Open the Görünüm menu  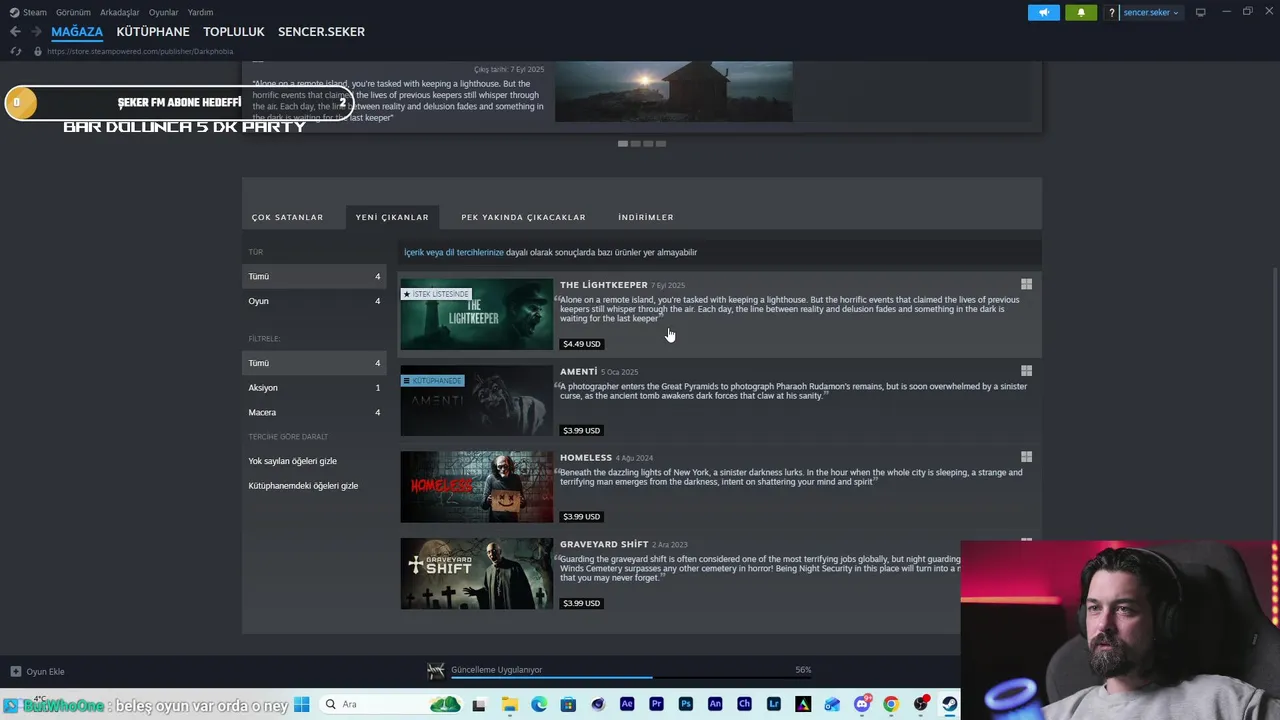pyautogui.click(x=73, y=12)
